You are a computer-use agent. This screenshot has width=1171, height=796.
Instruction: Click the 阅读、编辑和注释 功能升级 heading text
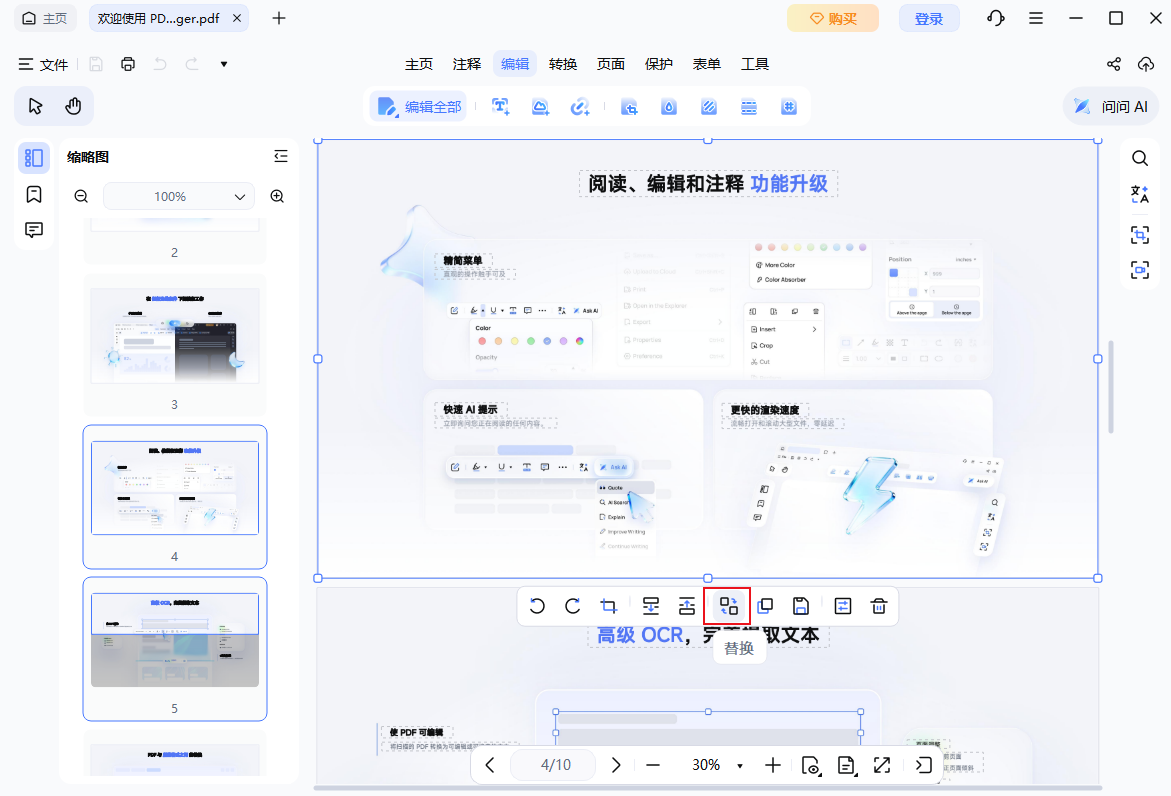click(x=707, y=184)
